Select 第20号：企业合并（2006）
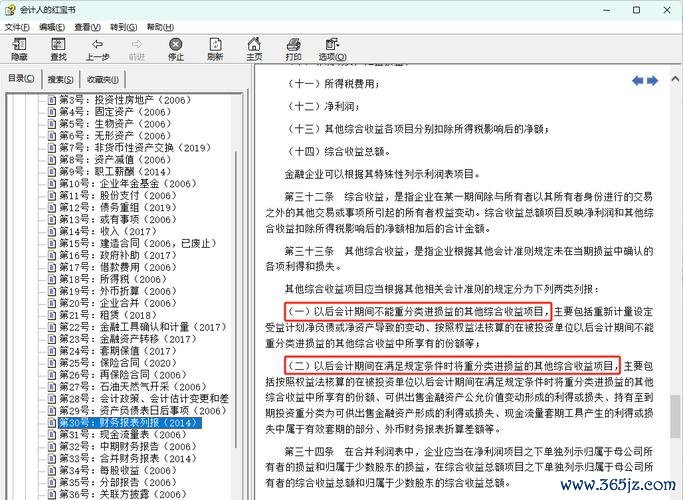The width and height of the screenshot is (683, 500). coord(118,303)
